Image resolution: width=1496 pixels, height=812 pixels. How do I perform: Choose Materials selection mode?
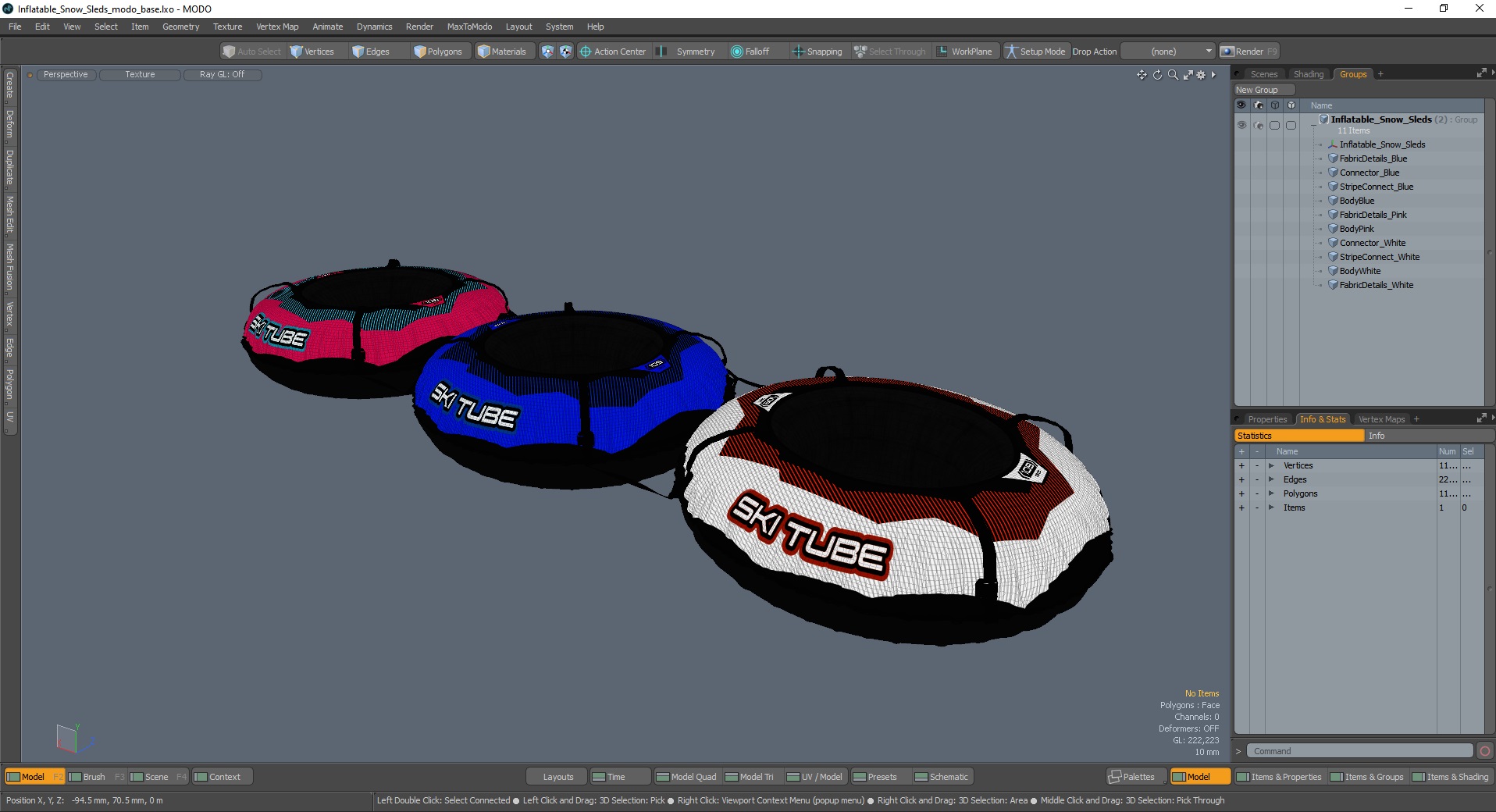pos(502,52)
